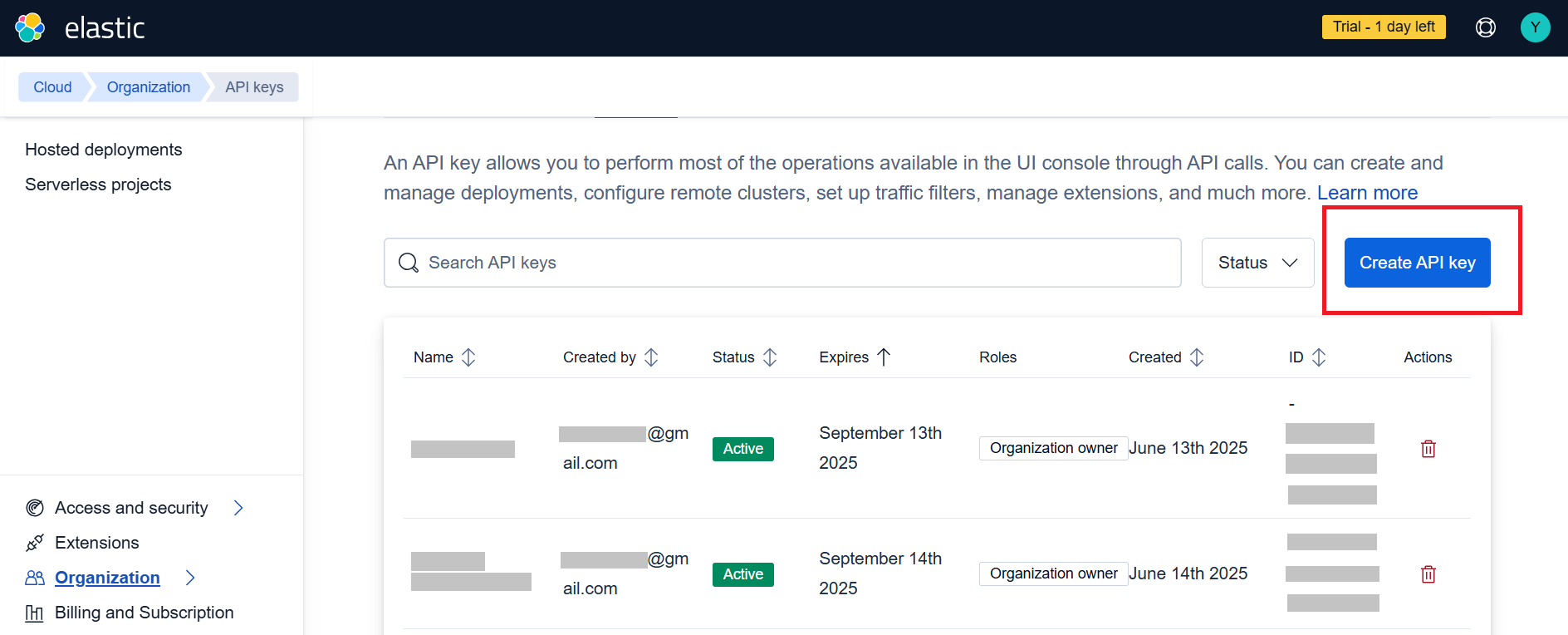Select API keys breadcrumb
1568x635 pixels.
coord(254,87)
